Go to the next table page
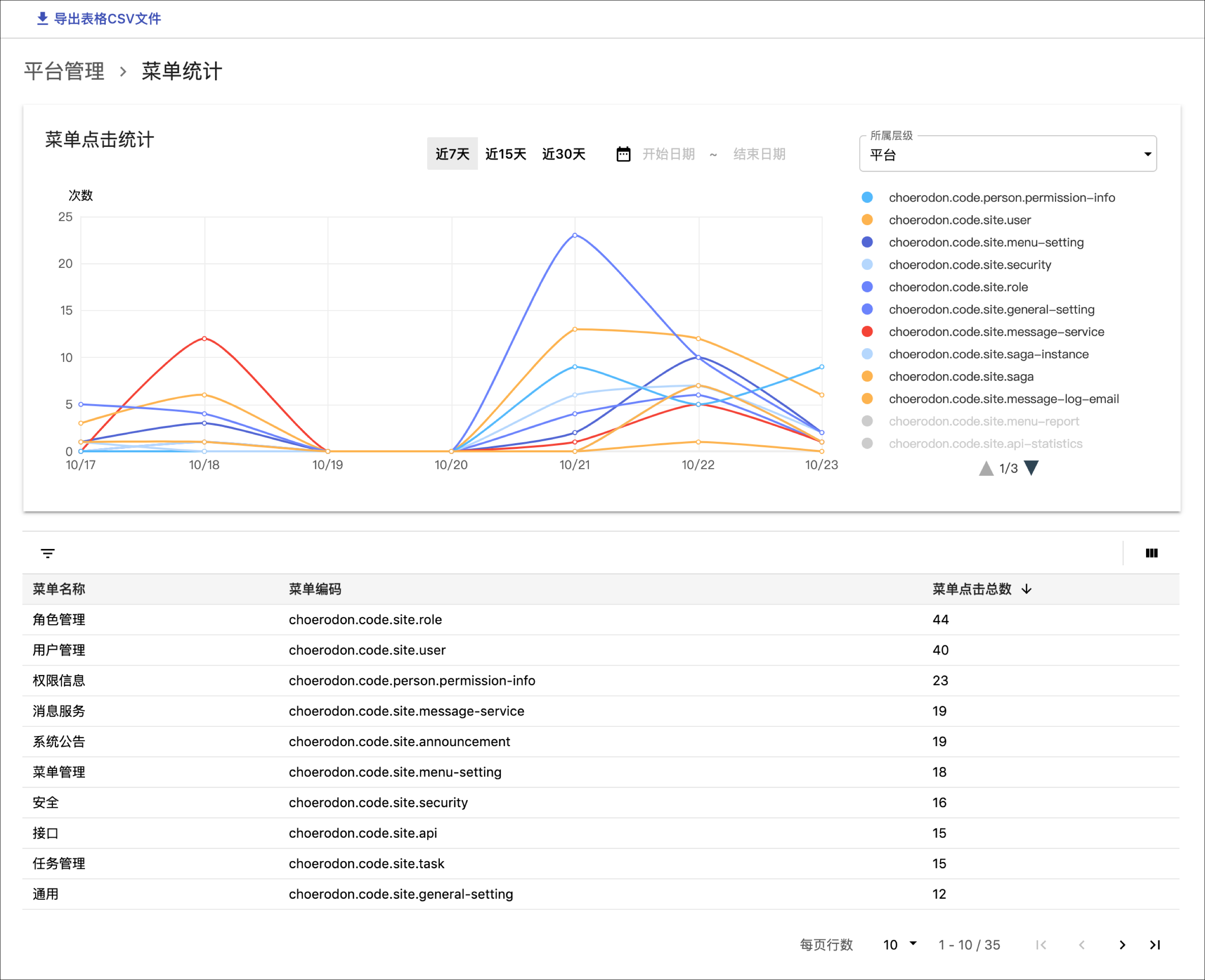Image resolution: width=1205 pixels, height=980 pixels. [x=1122, y=945]
